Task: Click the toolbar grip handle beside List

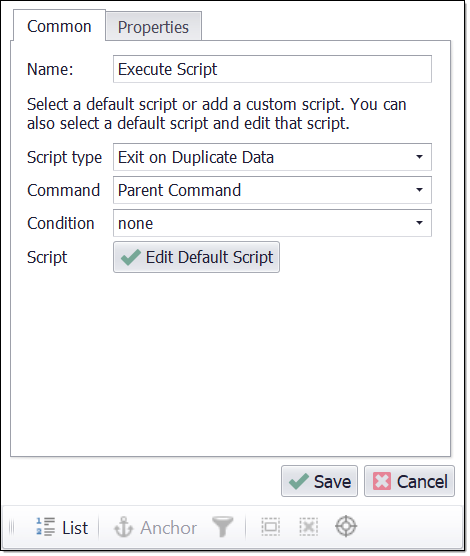Action: [x=11, y=527]
